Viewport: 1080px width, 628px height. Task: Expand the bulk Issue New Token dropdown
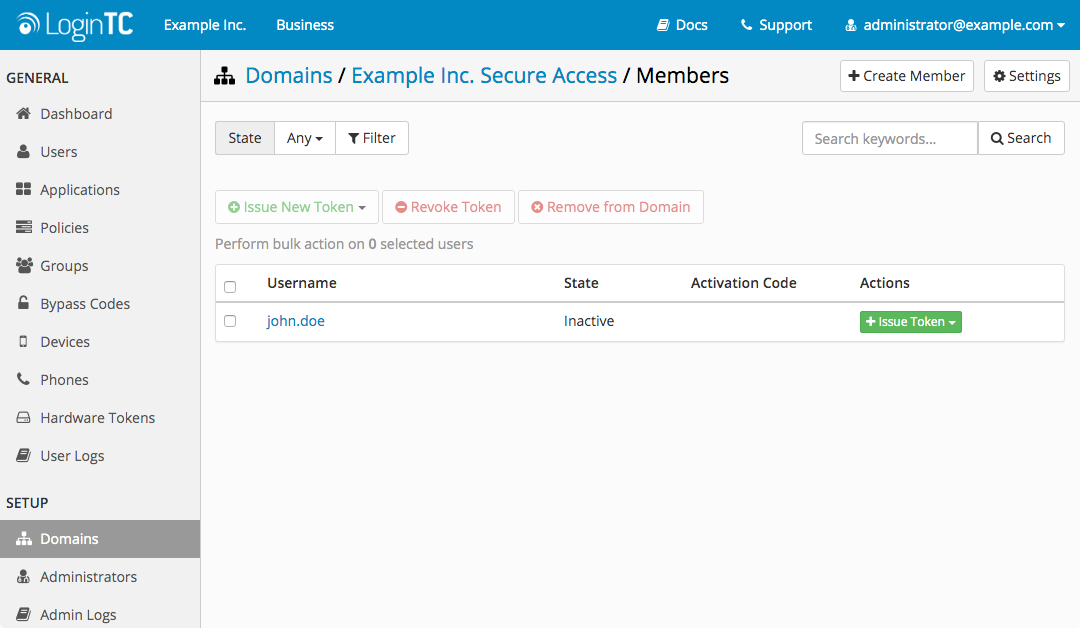pos(297,207)
